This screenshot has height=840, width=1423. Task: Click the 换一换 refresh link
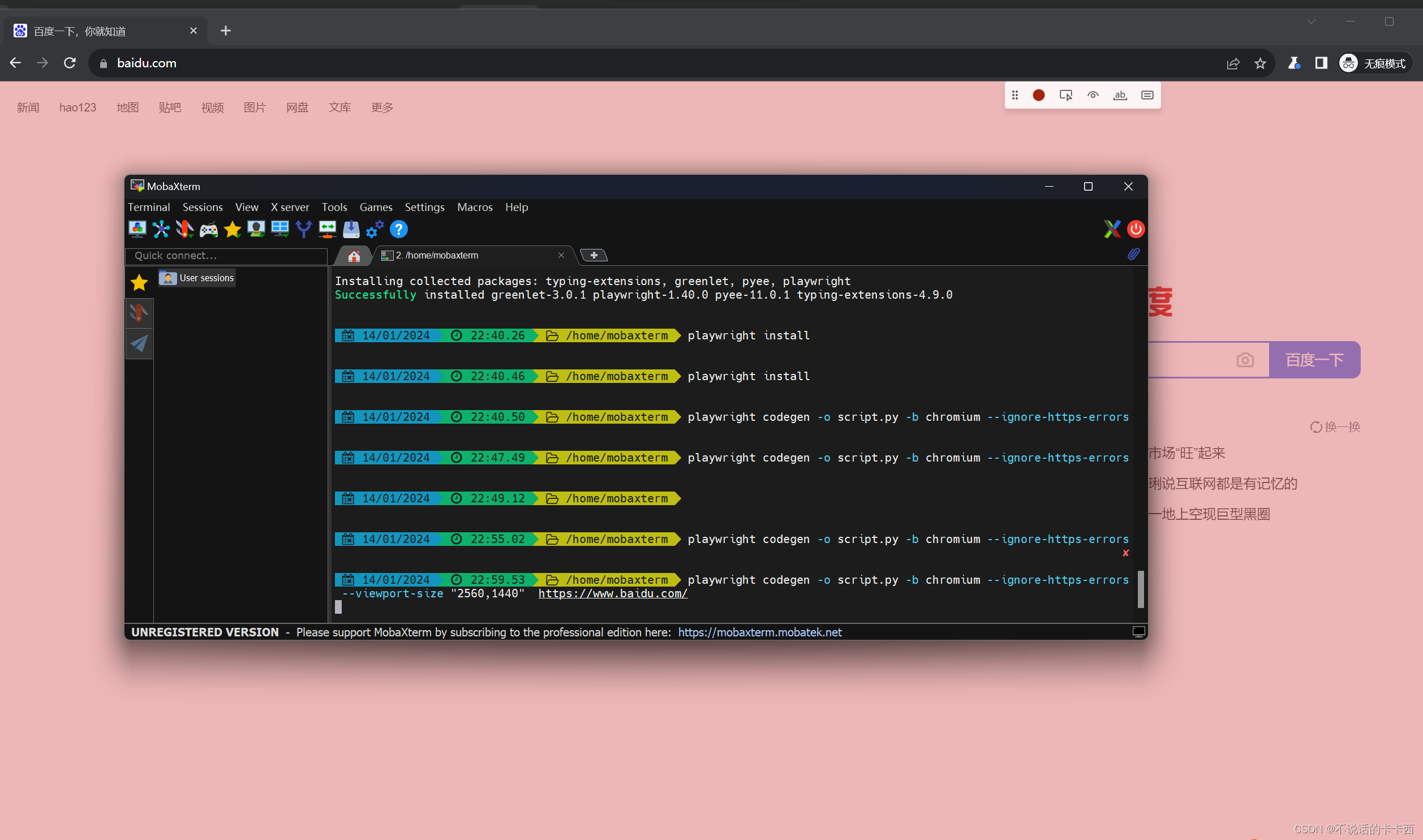(x=1335, y=427)
